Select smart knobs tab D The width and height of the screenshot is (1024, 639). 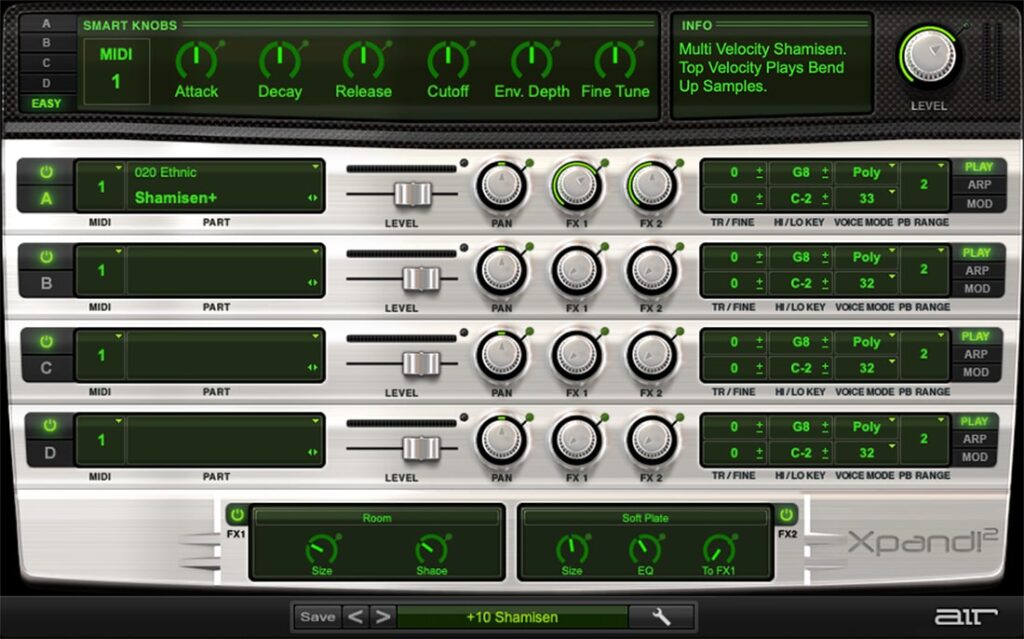[46, 83]
